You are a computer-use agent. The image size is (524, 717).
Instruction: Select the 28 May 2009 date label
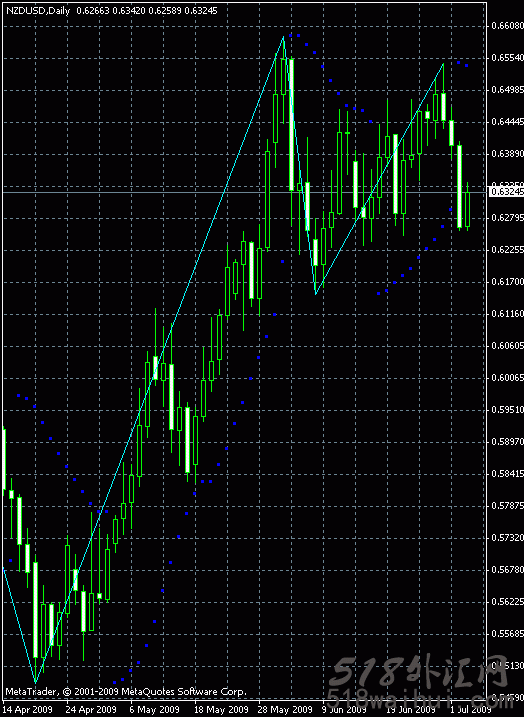283,710
